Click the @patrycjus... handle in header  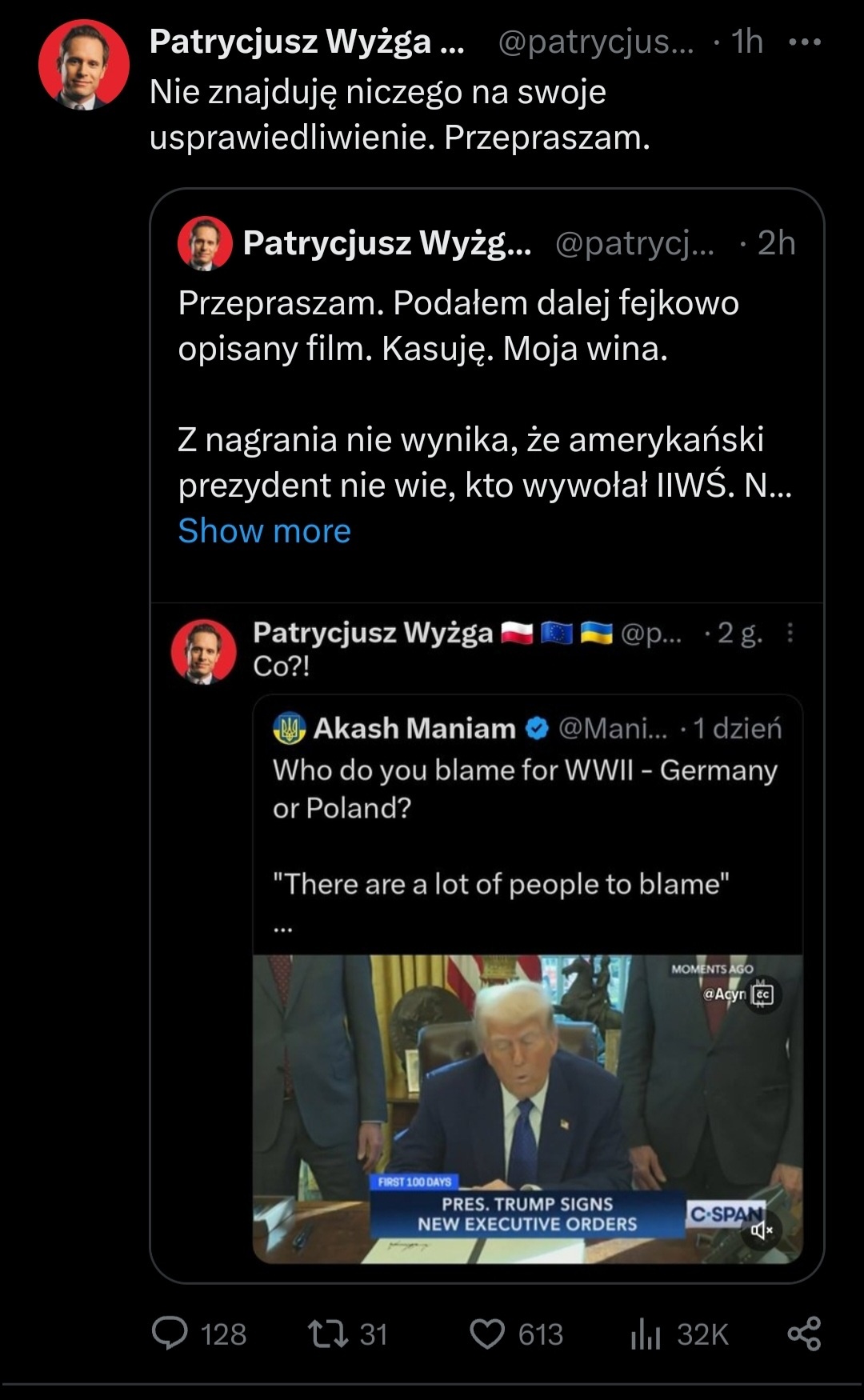(596, 42)
